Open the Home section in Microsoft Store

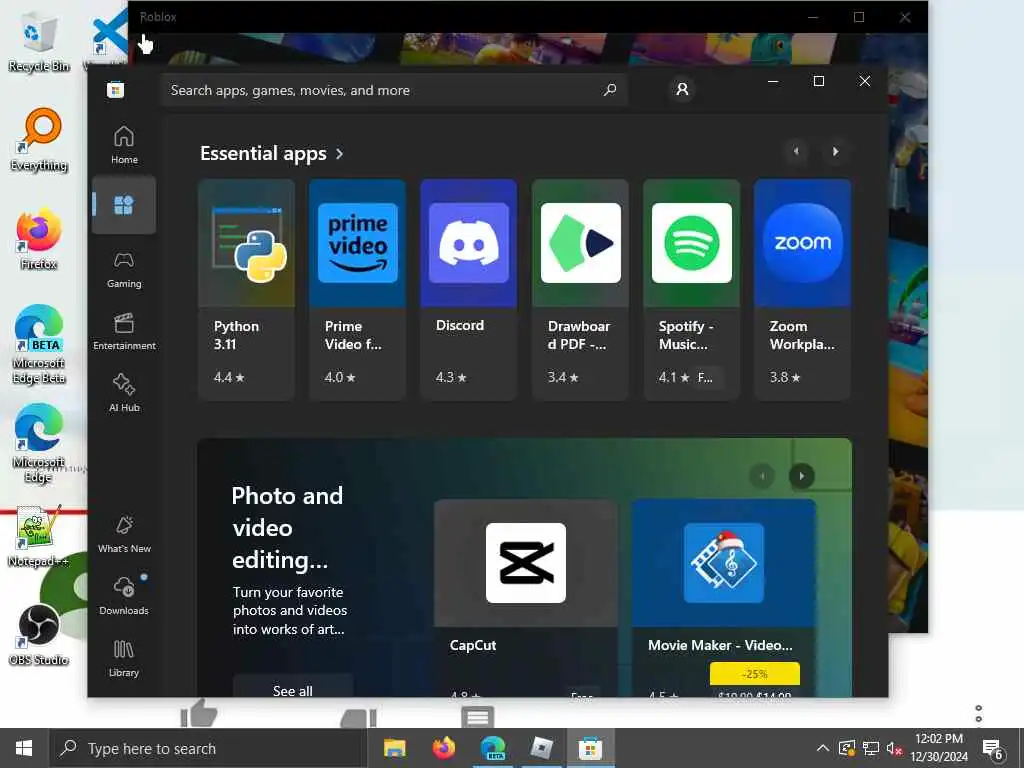click(x=124, y=145)
